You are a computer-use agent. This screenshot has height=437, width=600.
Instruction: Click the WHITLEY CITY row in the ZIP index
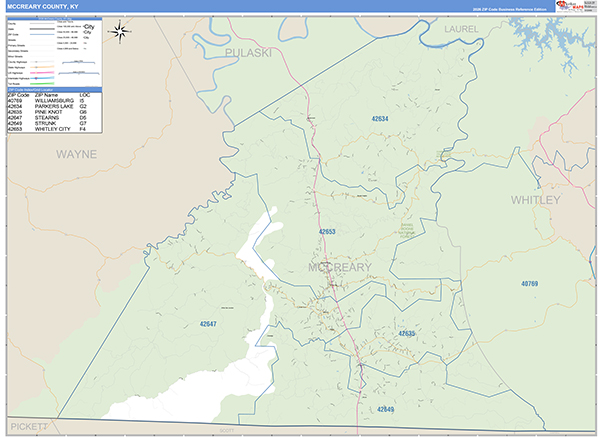pyautogui.click(x=54, y=129)
